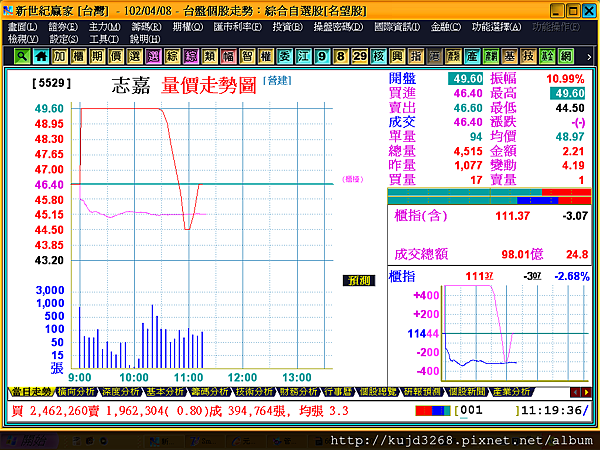Switch to the 基本分析 tab
600x450 pixels.
[x=165, y=391]
